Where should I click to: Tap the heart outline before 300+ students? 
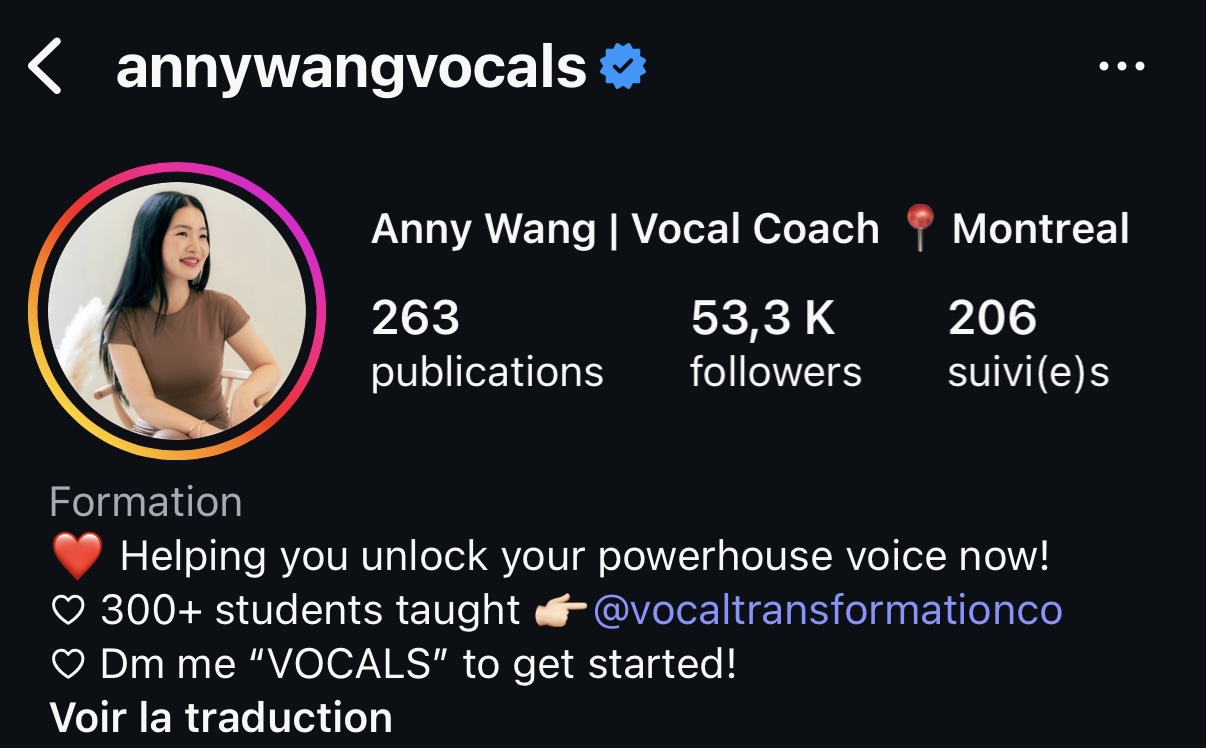[67, 611]
